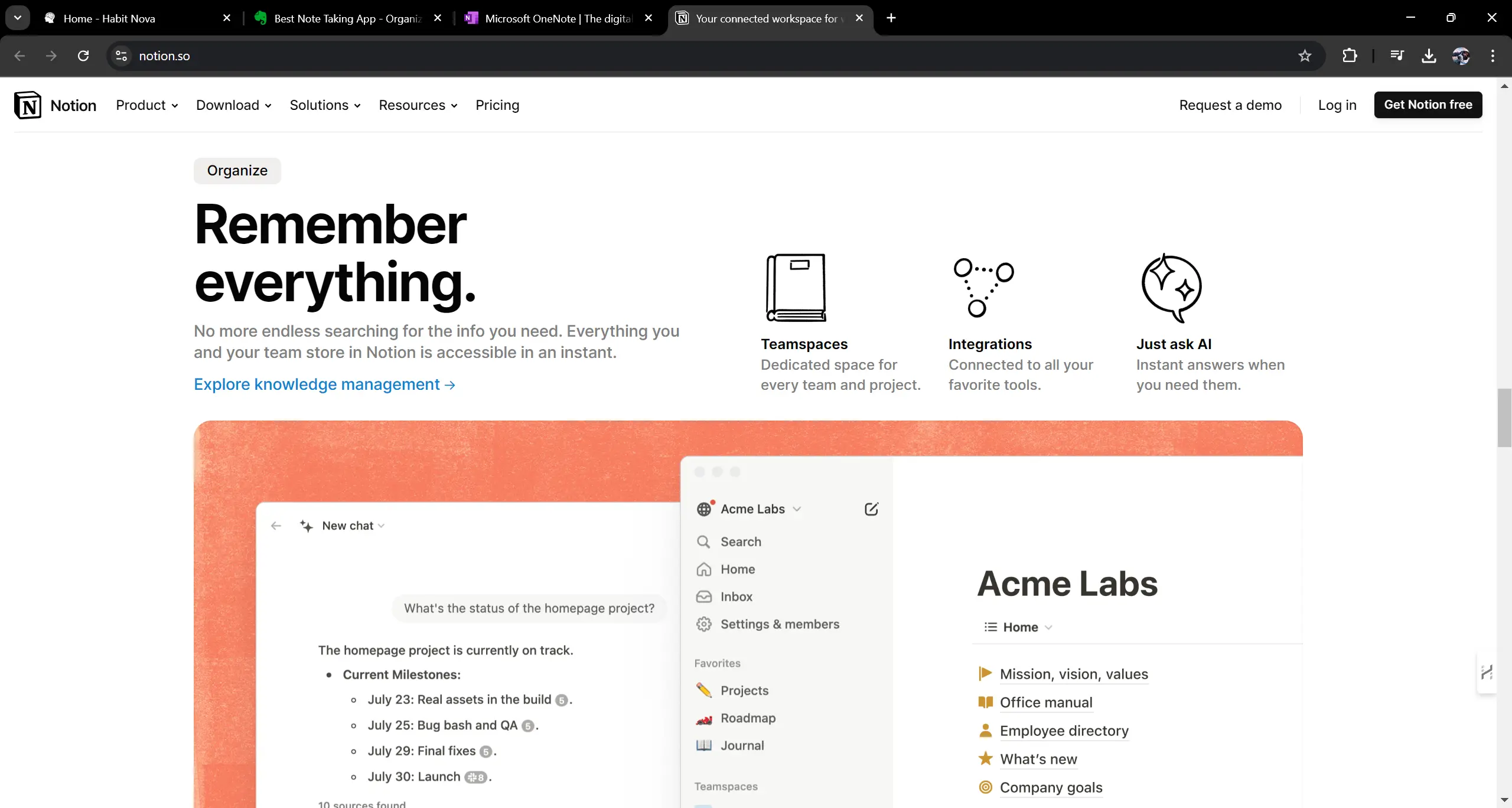Open the Chrome profile avatar
This screenshot has height=808, width=1512.
[1461, 56]
